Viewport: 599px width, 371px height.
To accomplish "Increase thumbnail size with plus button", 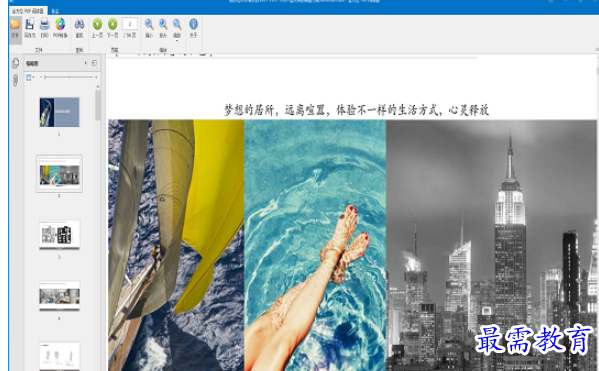I will click(x=96, y=77).
